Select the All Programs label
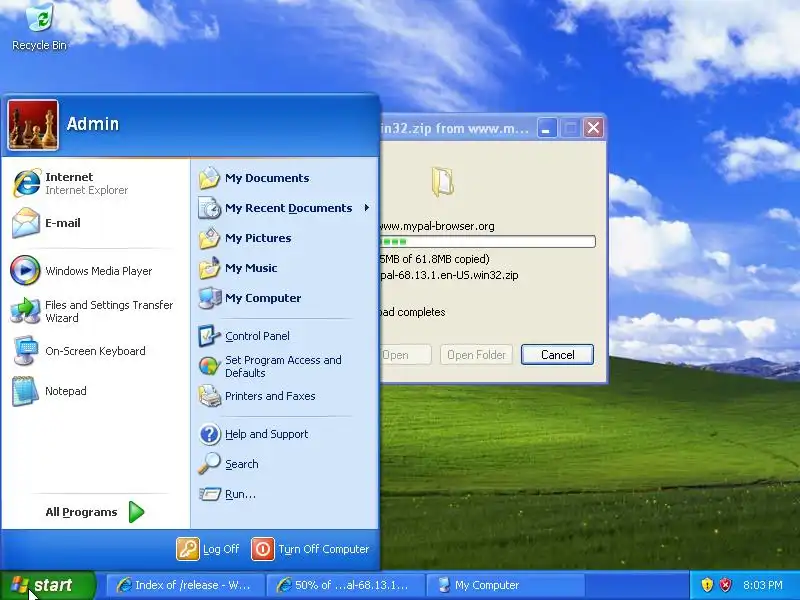Viewport: 800px width, 600px height. (x=81, y=512)
